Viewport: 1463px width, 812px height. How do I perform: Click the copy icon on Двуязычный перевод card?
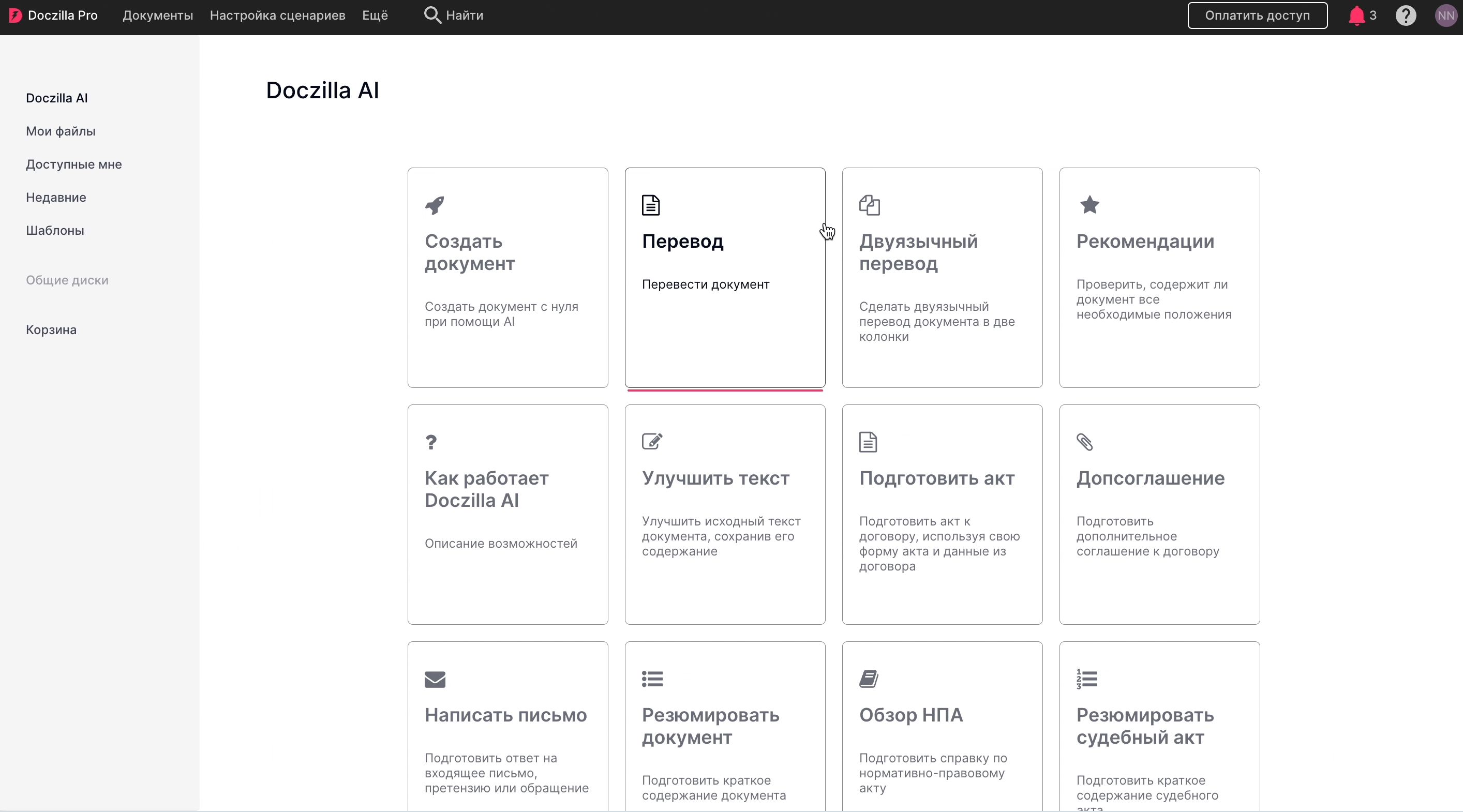pyautogui.click(x=870, y=205)
